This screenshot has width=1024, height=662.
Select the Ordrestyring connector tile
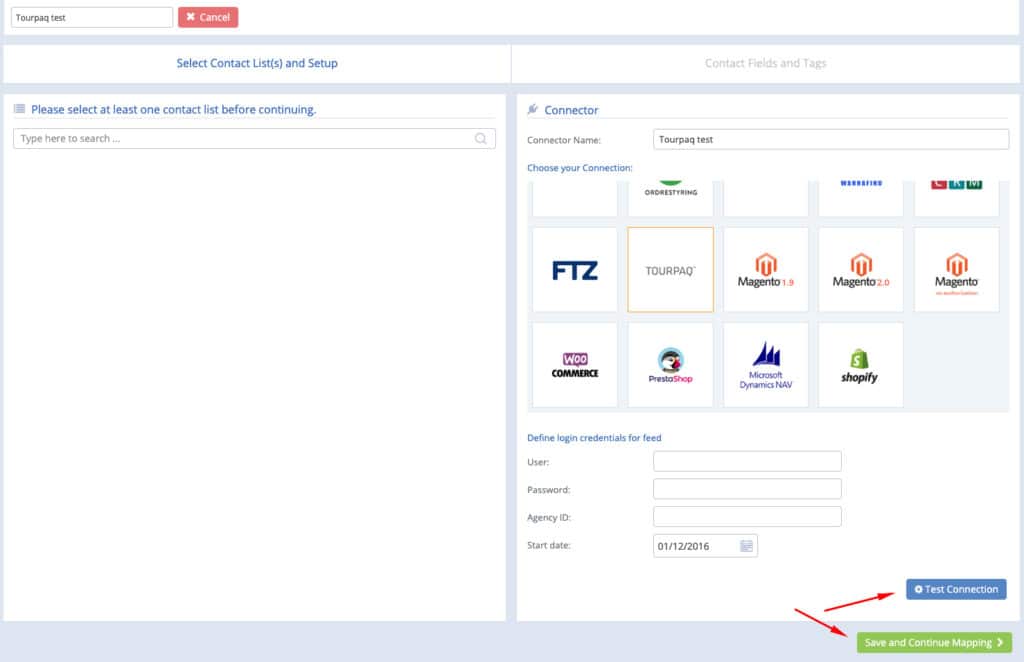click(x=670, y=198)
